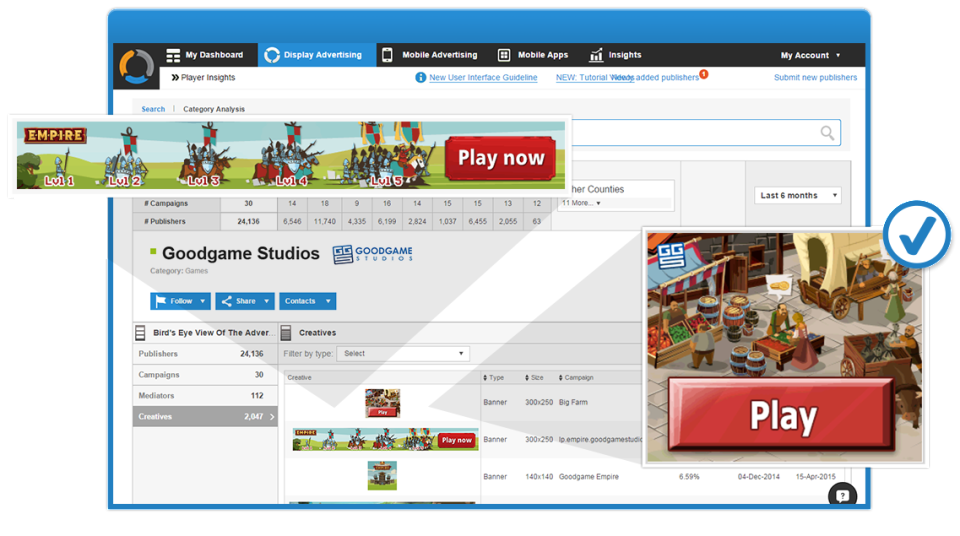Select the Campaigns row in side panel

click(x=205, y=375)
